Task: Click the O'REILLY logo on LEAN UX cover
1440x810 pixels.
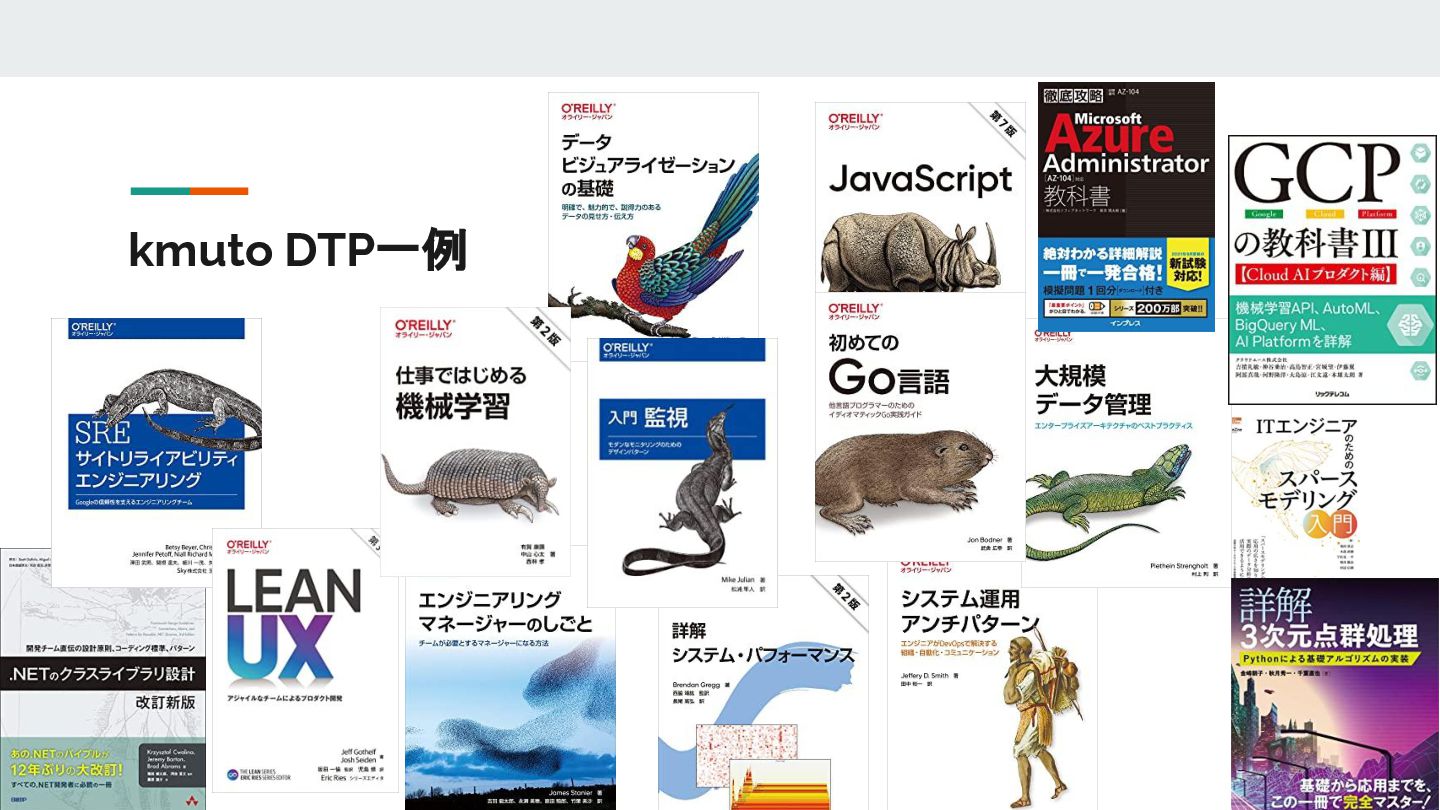Action: (248, 547)
